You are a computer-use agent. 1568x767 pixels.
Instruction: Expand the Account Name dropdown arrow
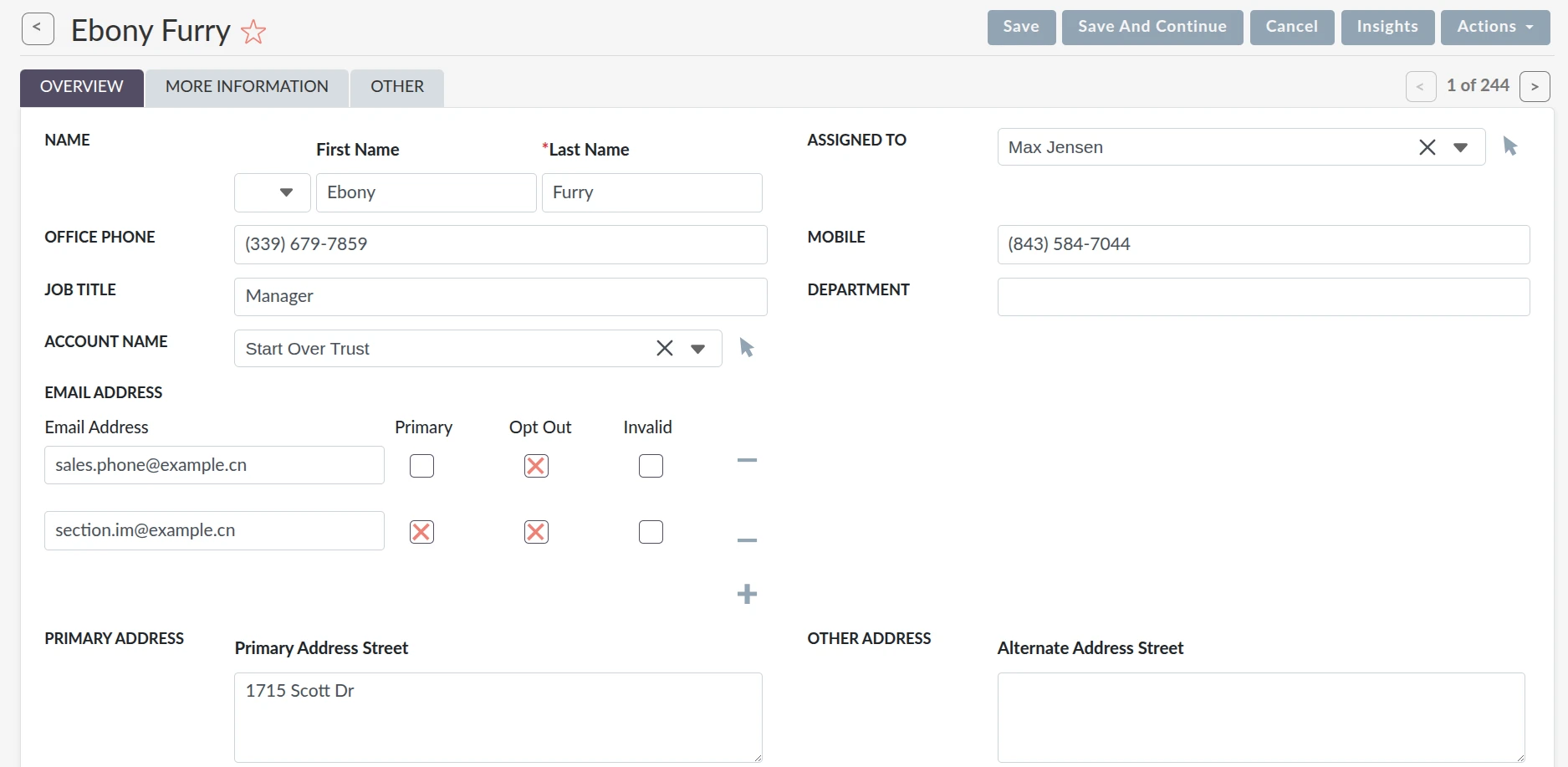(x=697, y=349)
